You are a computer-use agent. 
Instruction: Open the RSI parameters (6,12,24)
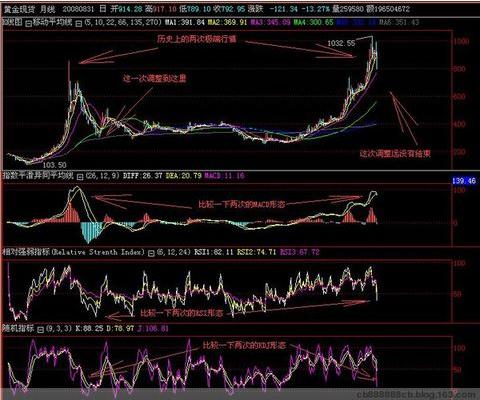pyautogui.click(x=173, y=252)
